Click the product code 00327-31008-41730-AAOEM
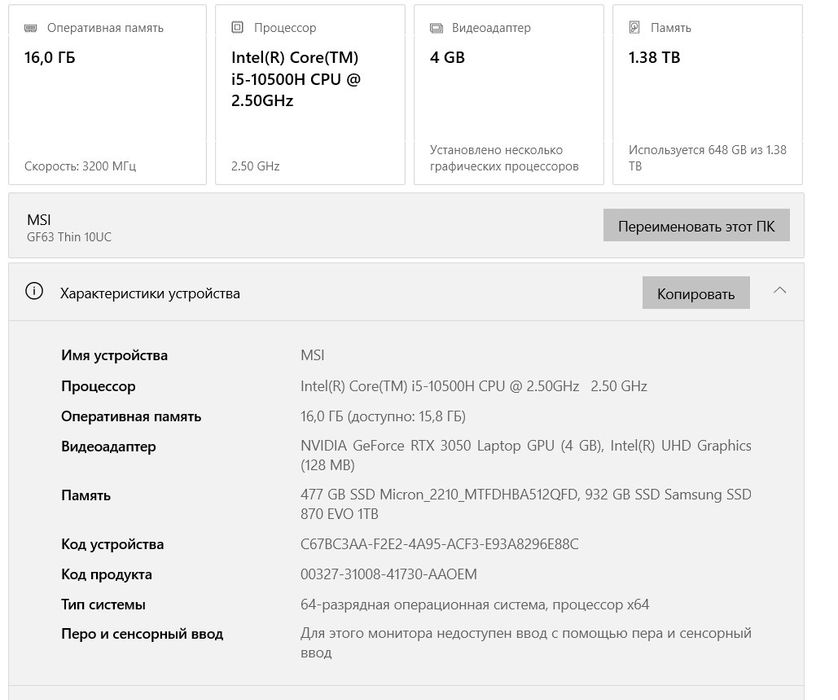 tap(389, 574)
